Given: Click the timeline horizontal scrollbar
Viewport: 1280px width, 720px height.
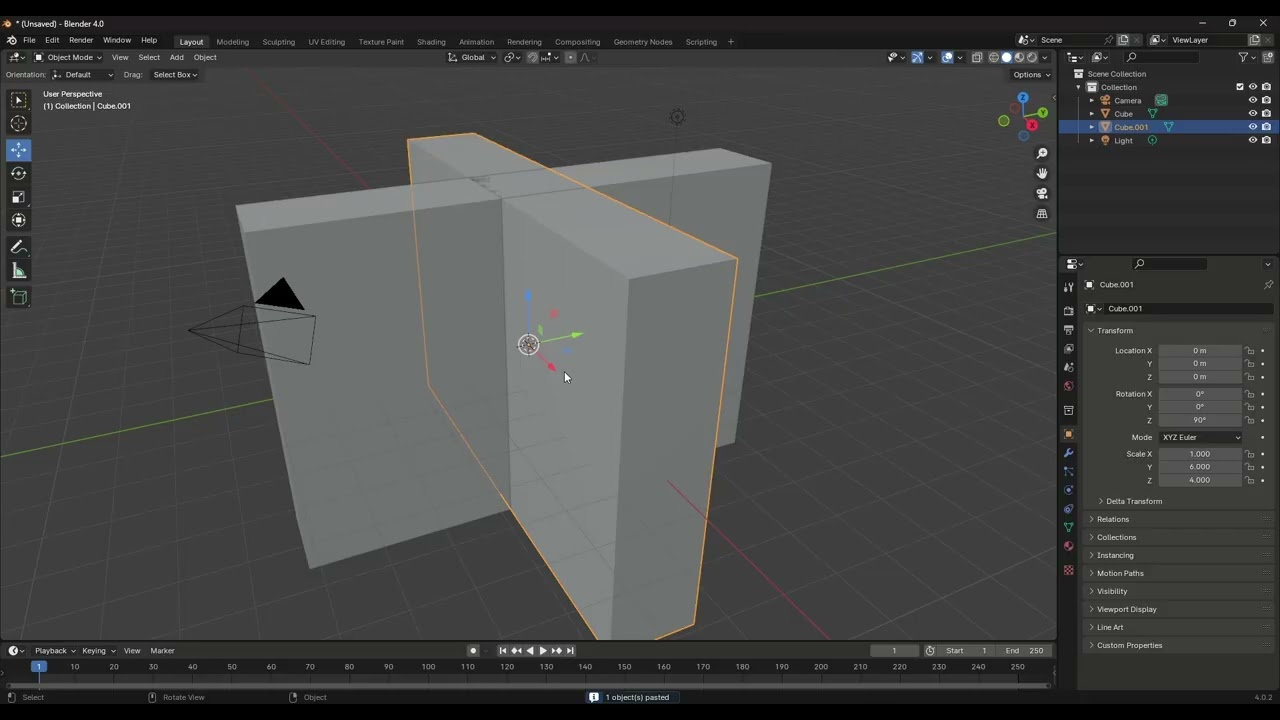Looking at the screenshot, I should (528, 686).
